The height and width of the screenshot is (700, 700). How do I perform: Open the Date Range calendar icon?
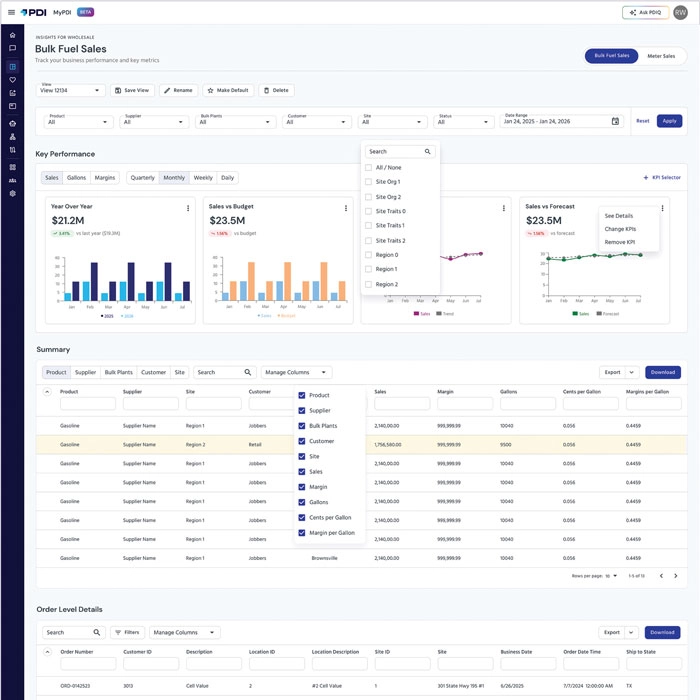pyautogui.click(x=615, y=121)
